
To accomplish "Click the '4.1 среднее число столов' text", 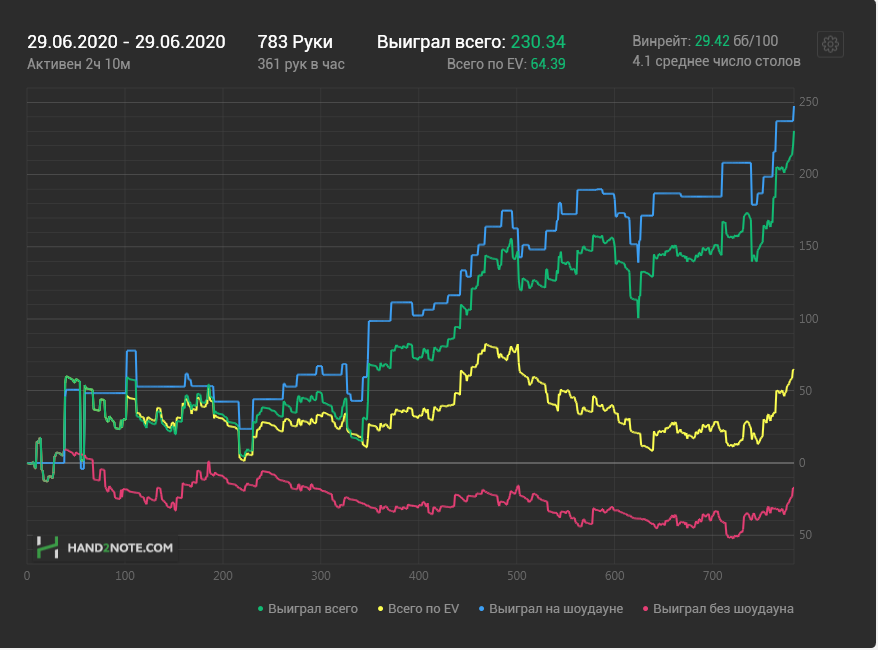I will coord(716,61).
